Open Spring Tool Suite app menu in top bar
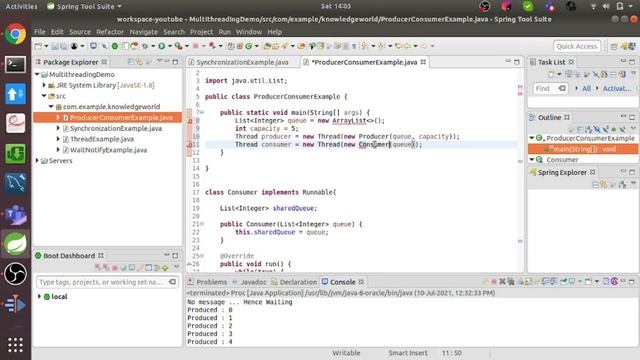 click(85, 6)
